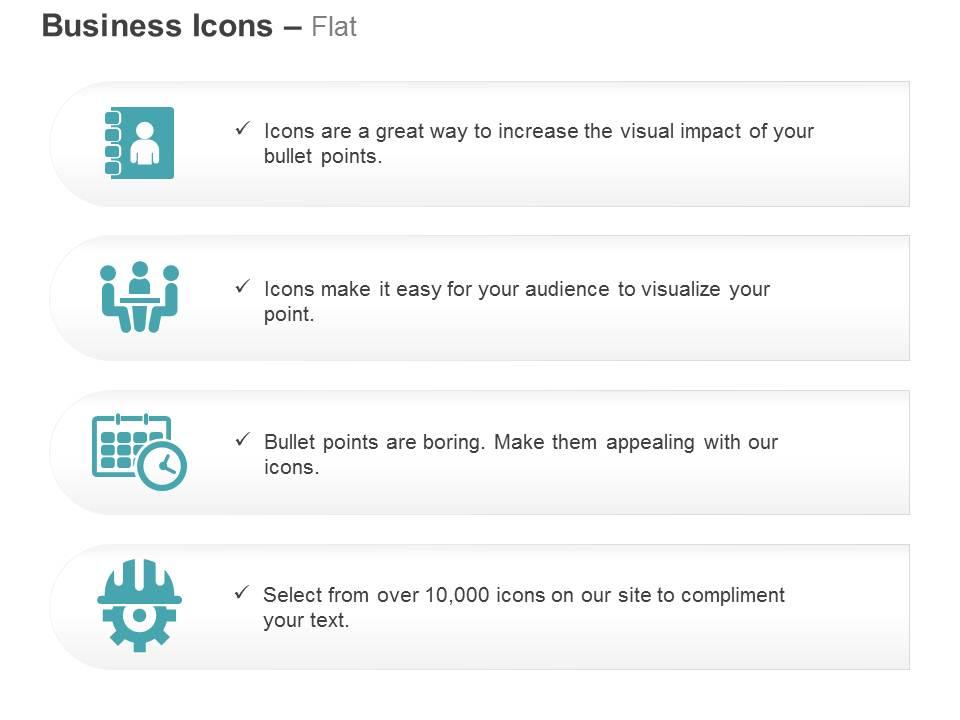Click the person silhouette in the address book
This screenshot has height=720, width=960.
pyautogui.click(x=145, y=143)
